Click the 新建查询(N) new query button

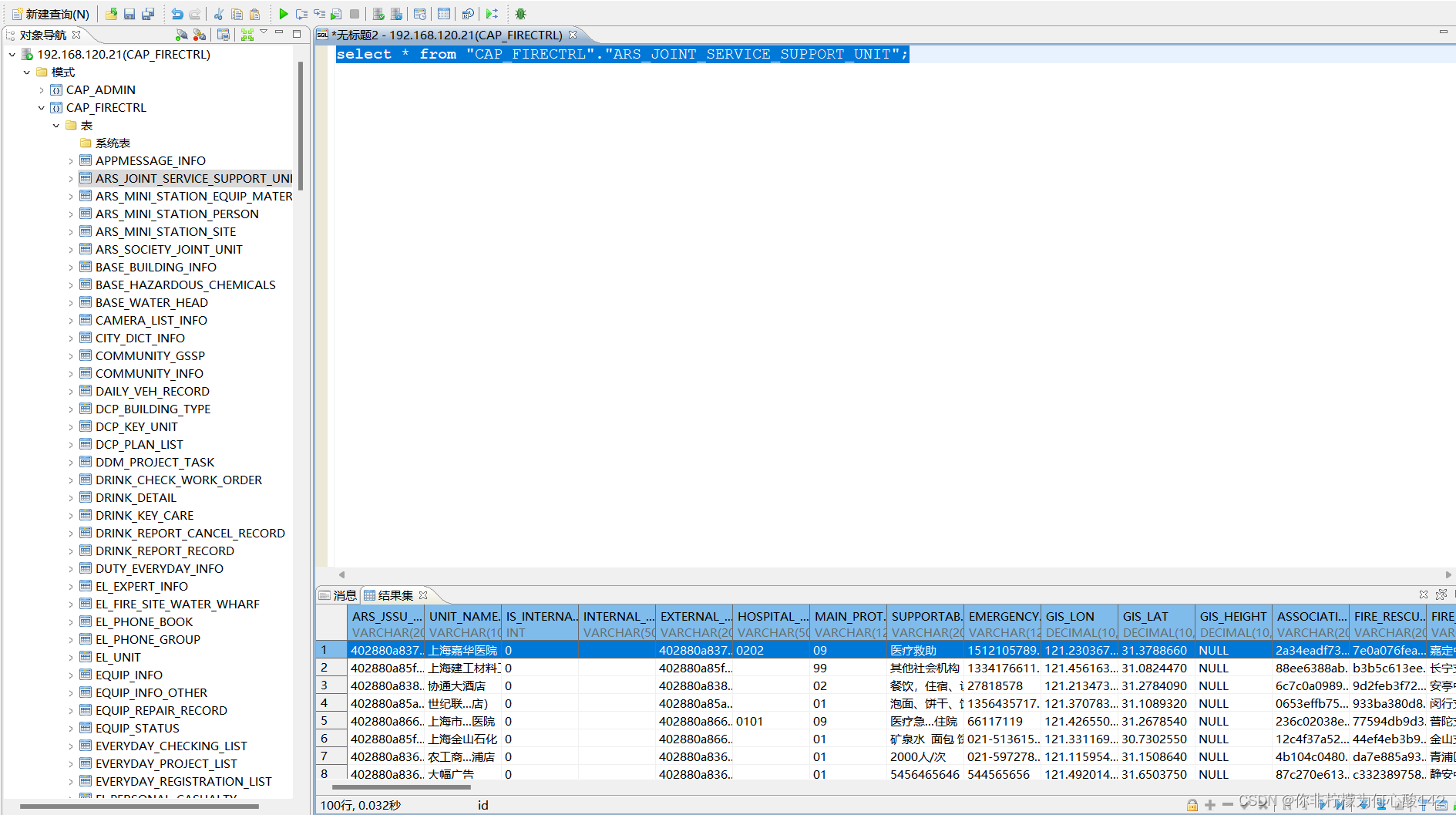point(51,14)
